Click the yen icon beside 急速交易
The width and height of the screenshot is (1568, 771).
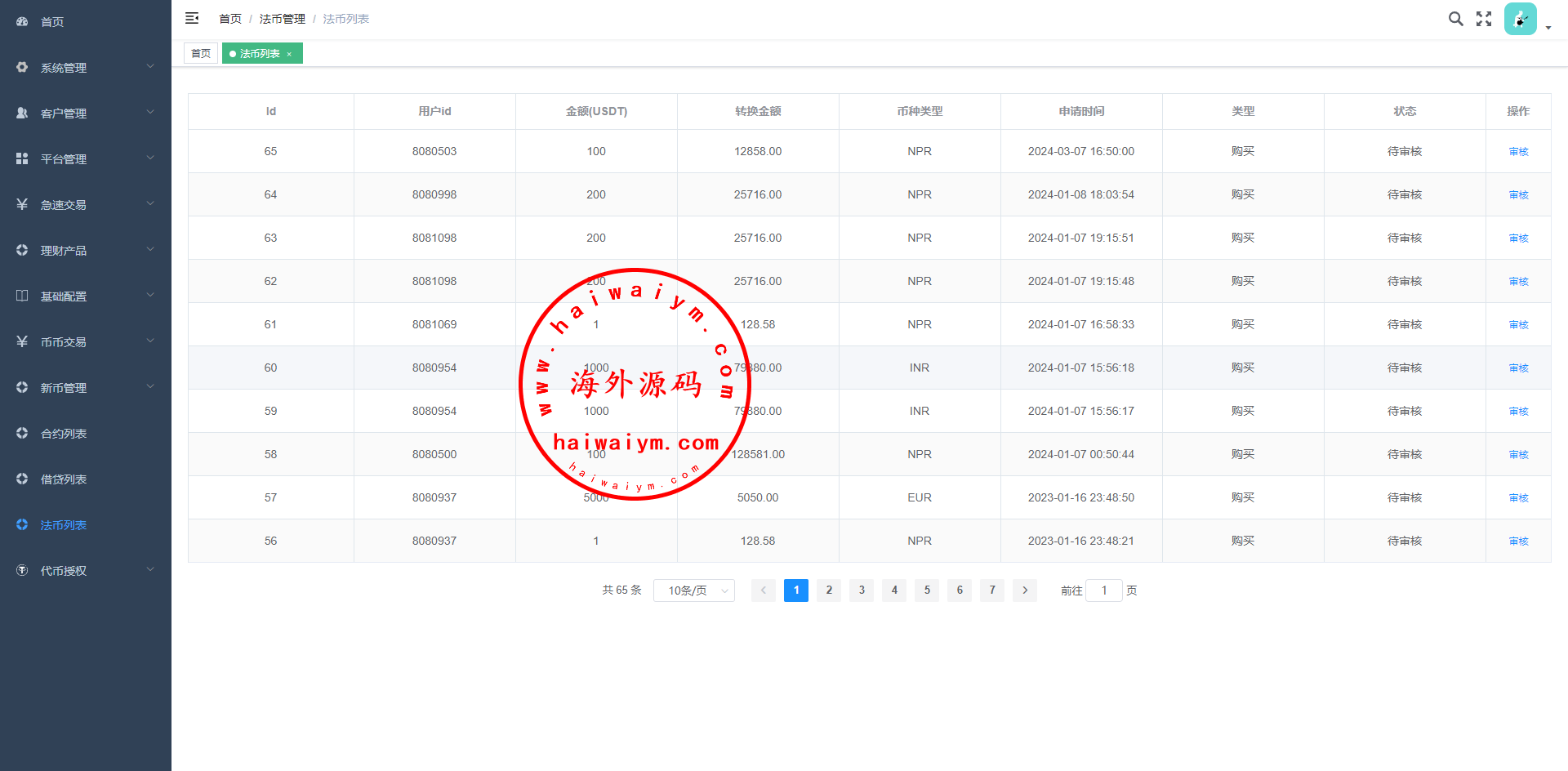[x=22, y=204]
